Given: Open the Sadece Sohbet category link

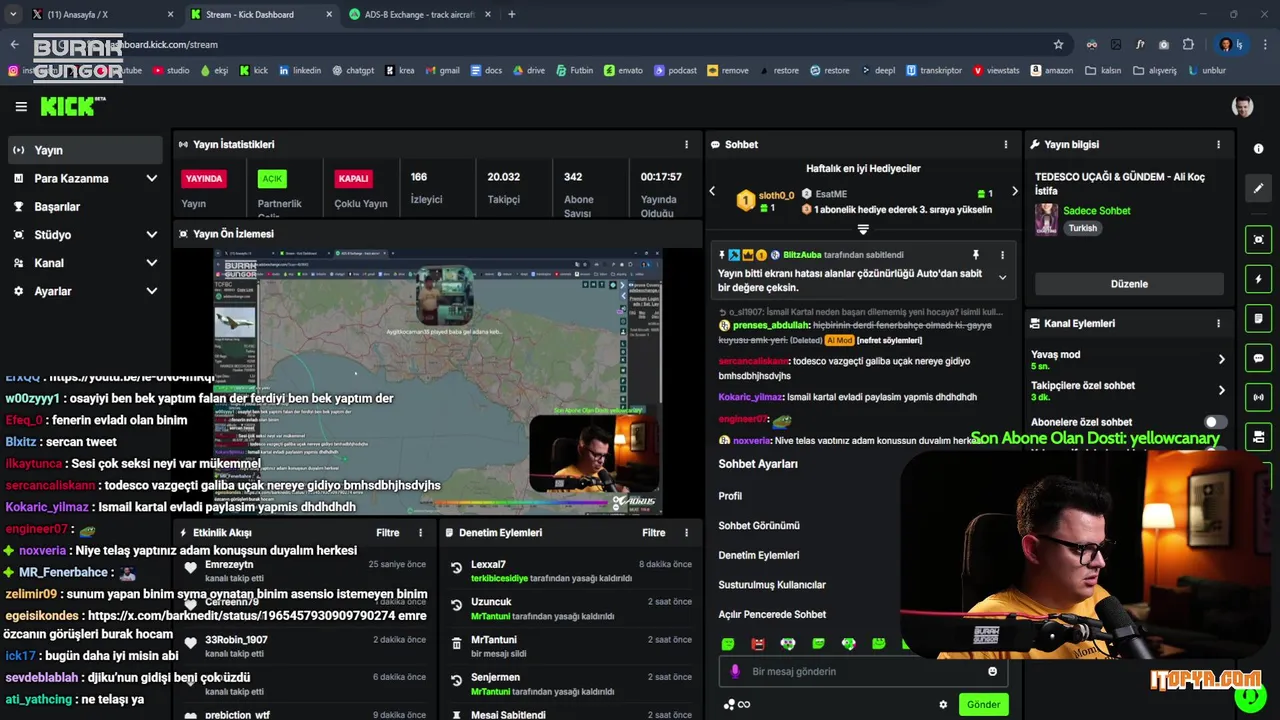Looking at the screenshot, I should (1097, 211).
